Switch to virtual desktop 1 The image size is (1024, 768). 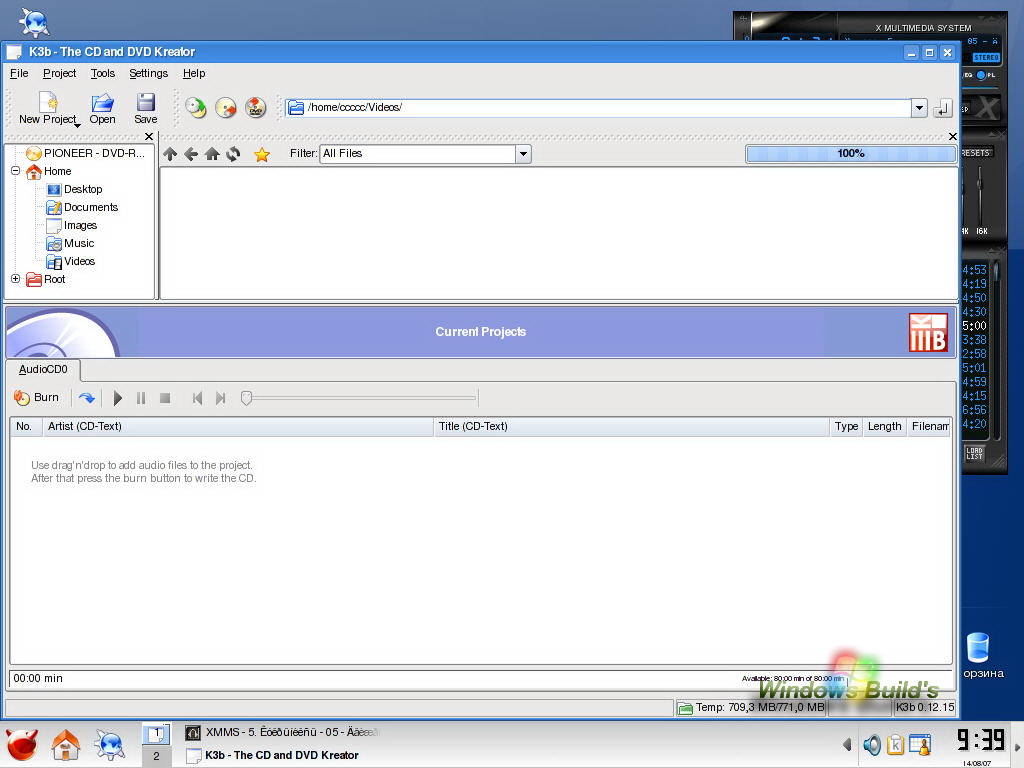tap(156, 734)
